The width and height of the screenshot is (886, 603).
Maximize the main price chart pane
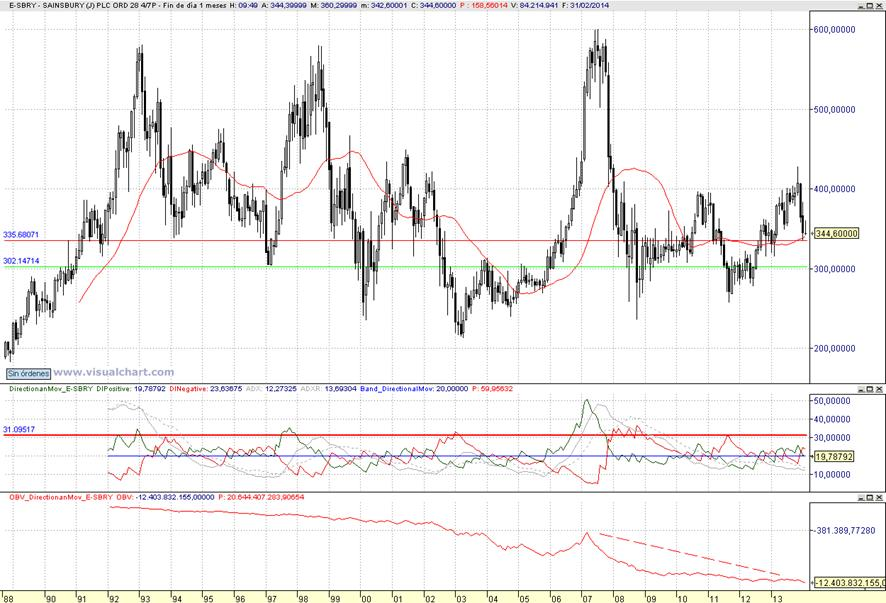pos(870,5)
